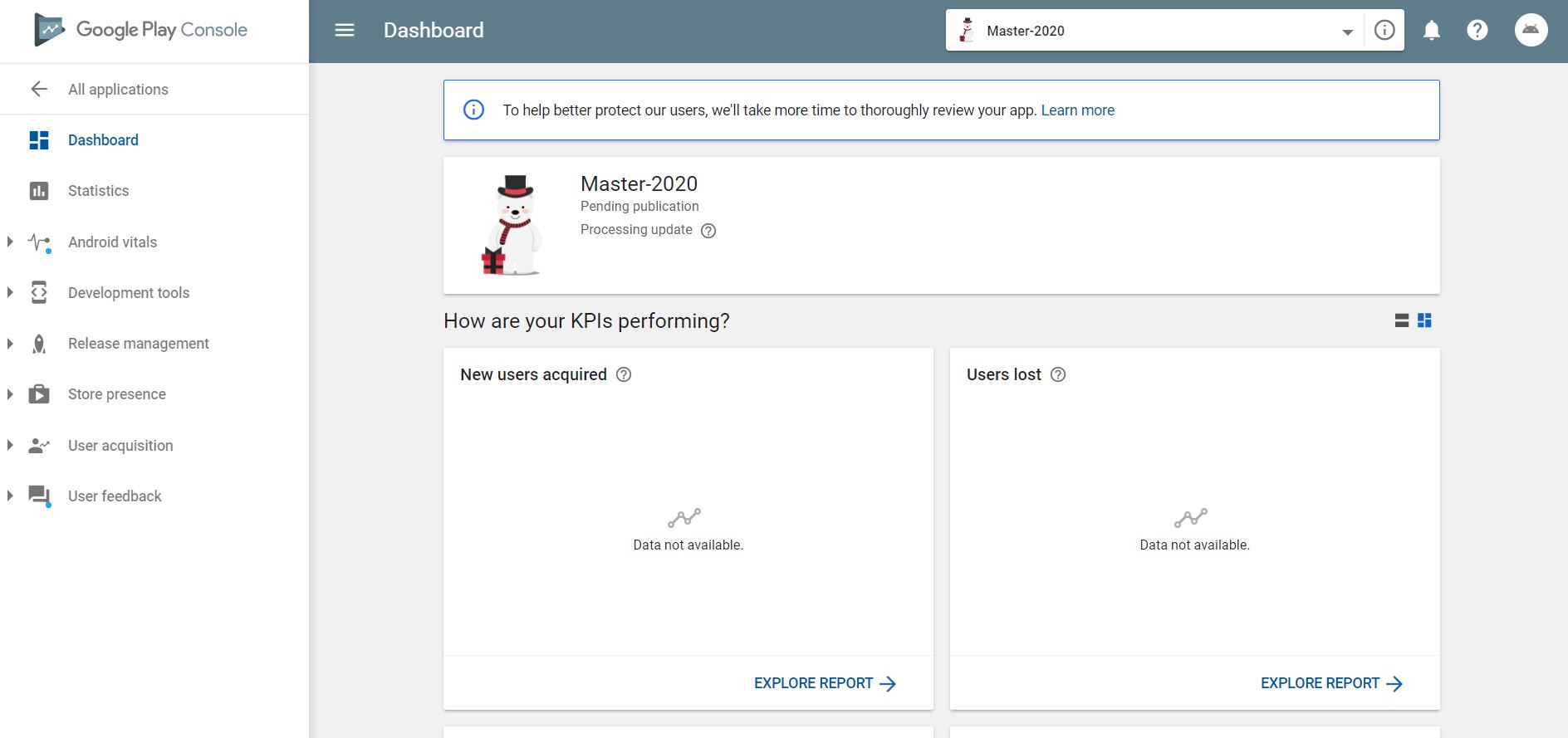Click the Learn more link
This screenshot has width=1568, height=738.
pos(1077,110)
